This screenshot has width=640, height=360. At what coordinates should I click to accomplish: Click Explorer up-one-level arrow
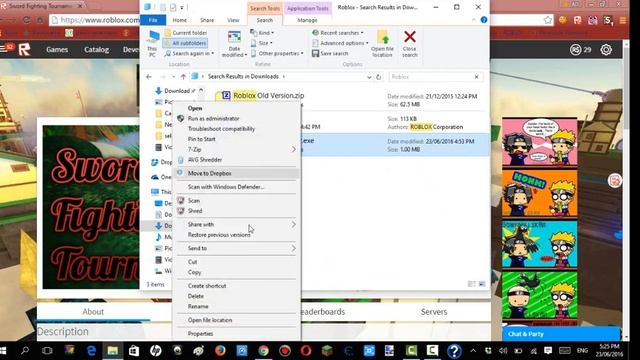click(x=183, y=77)
